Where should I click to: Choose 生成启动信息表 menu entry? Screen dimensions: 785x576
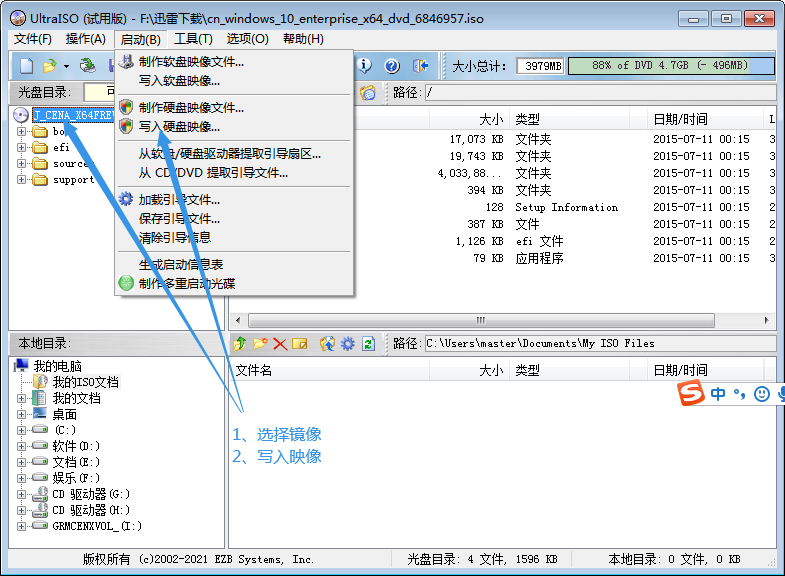click(234, 264)
